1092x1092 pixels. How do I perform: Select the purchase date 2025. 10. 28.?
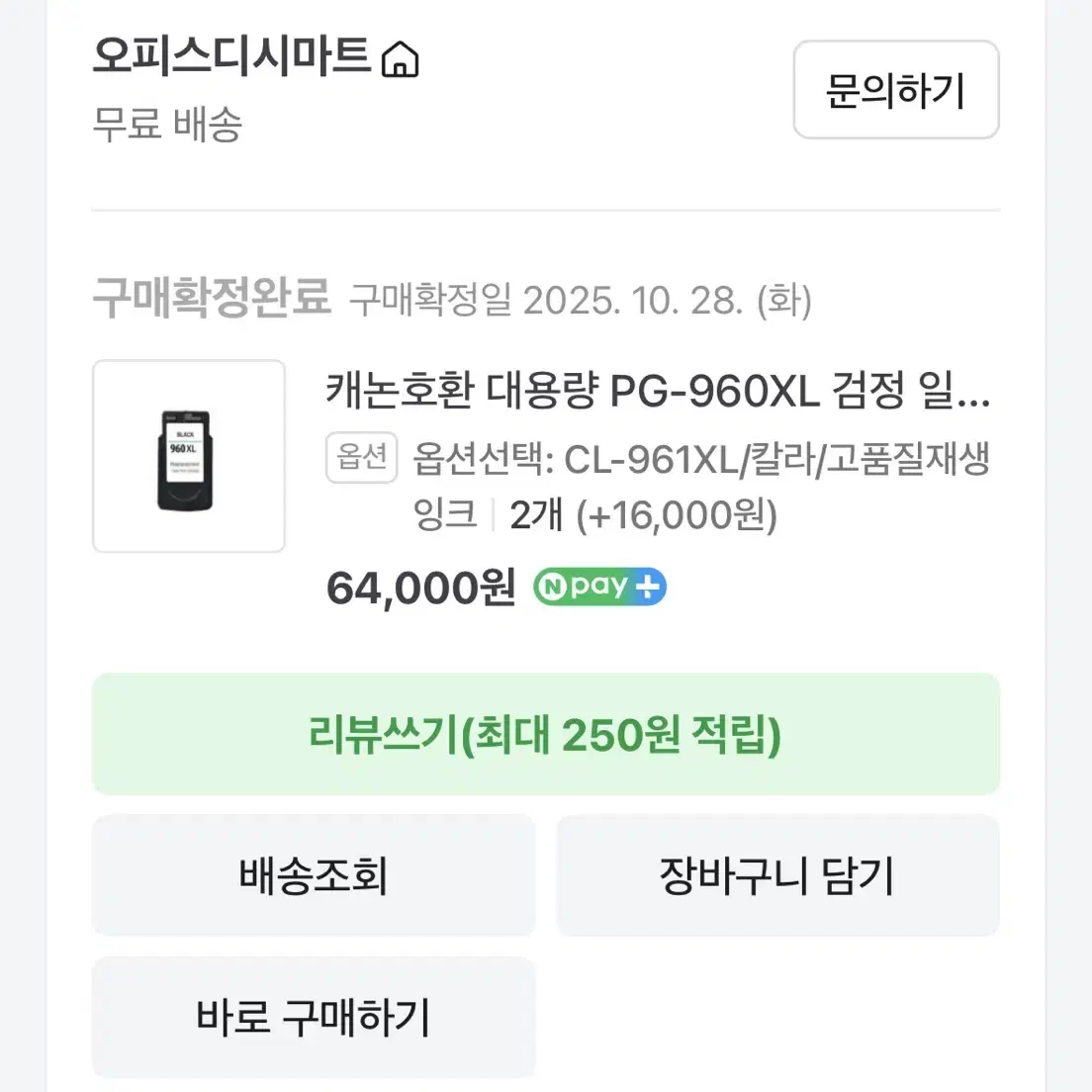coord(643,302)
